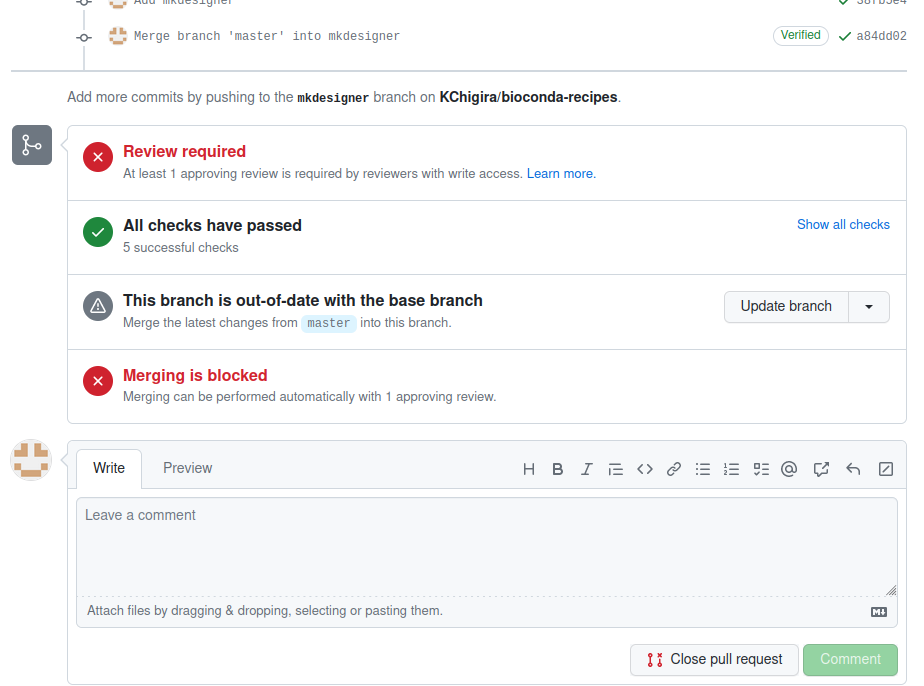The height and width of the screenshot is (686, 924).
Task: Open the avatar next to the Merge branch commit
Action: point(118,36)
